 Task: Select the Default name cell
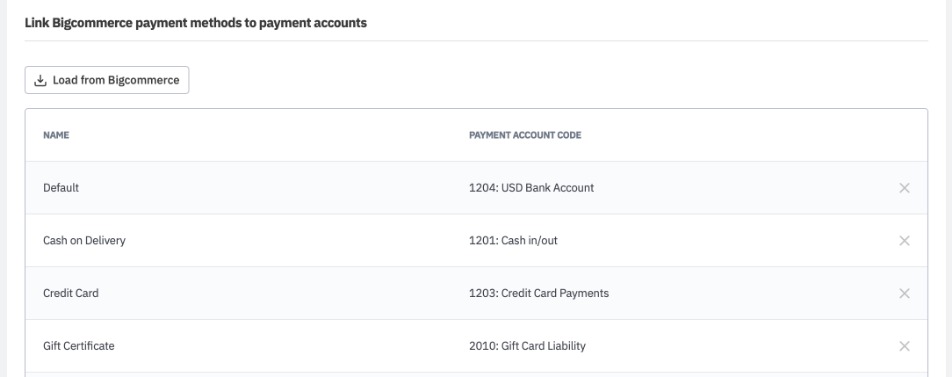tap(61, 188)
